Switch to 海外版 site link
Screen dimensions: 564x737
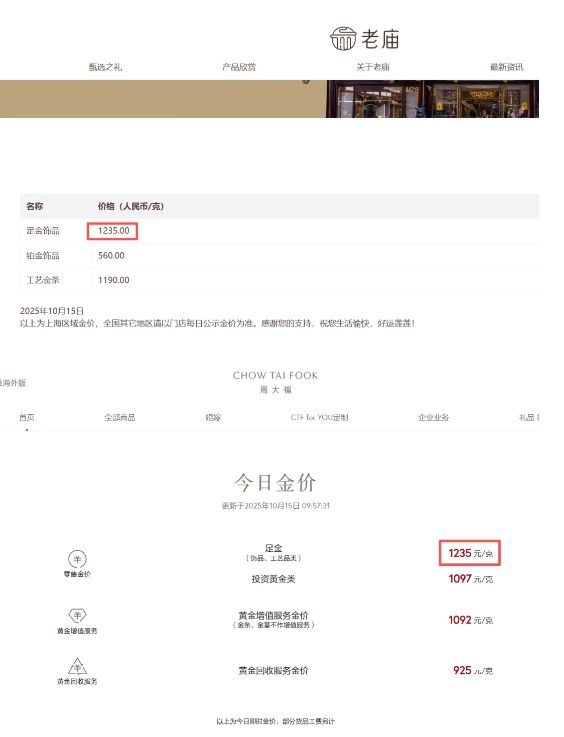pyautogui.click(x=13, y=383)
